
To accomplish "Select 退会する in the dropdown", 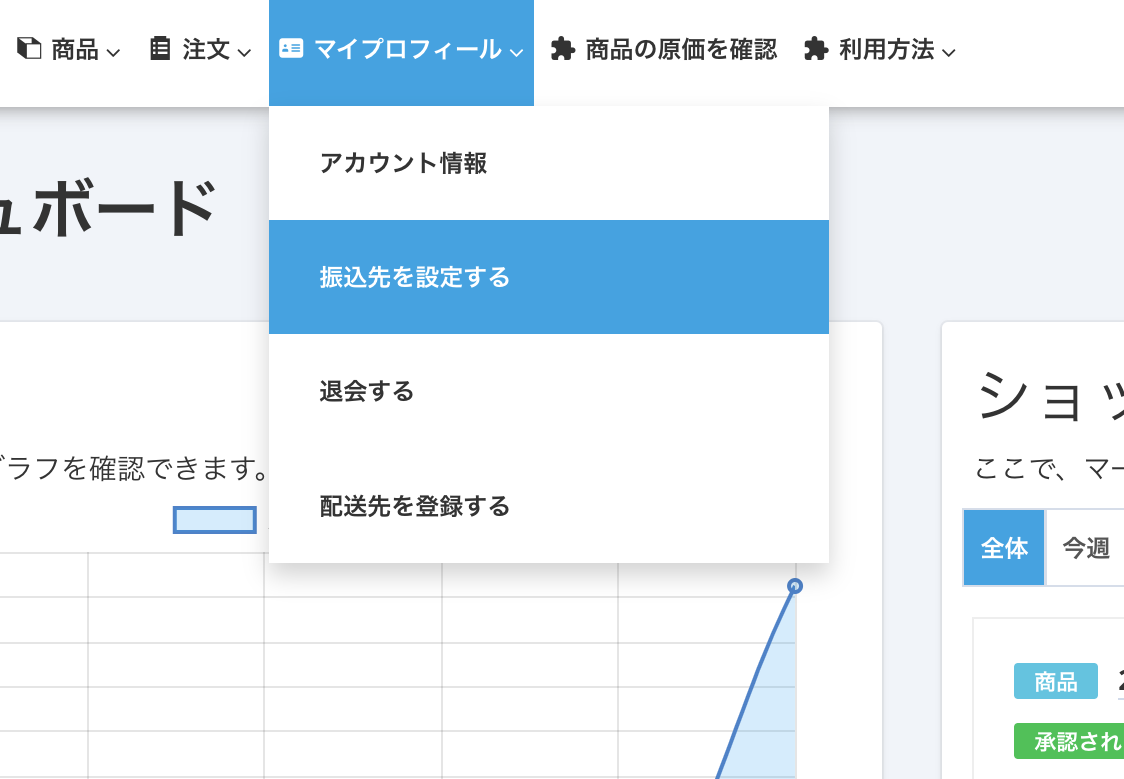I will tap(366, 391).
